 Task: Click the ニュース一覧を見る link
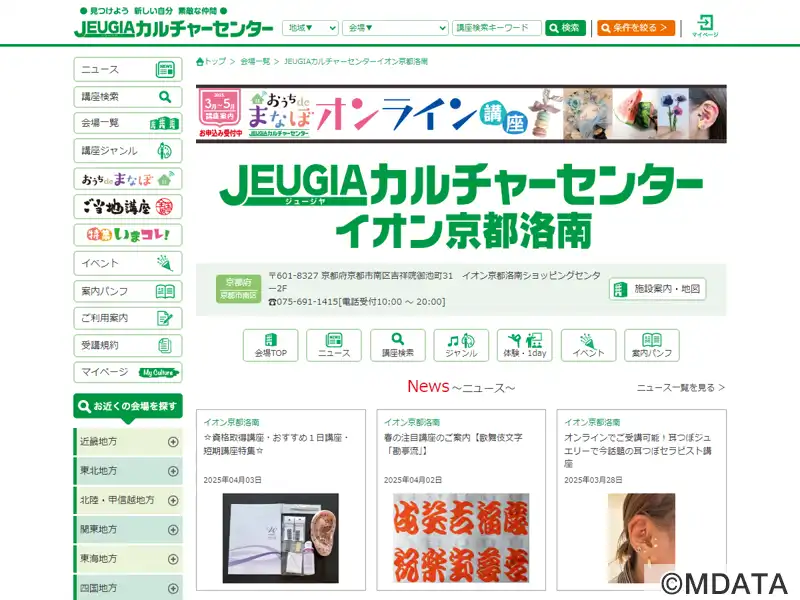tap(681, 388)
